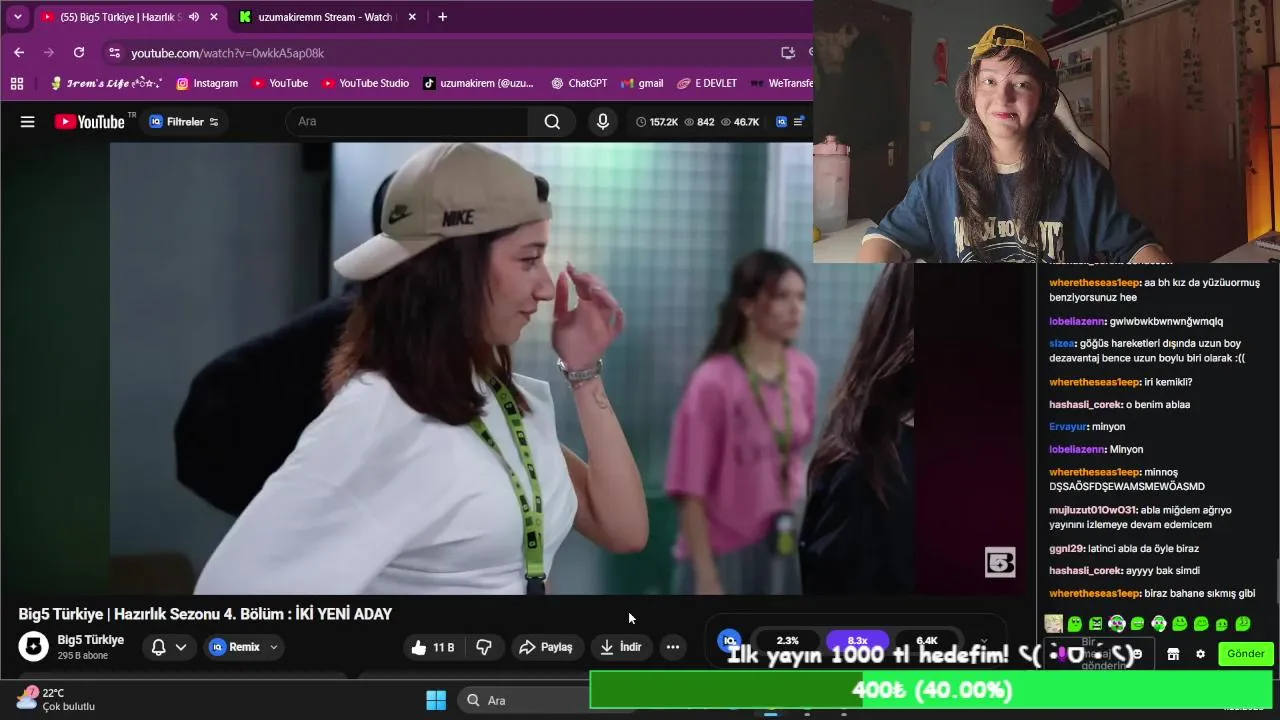The height and width of the screenshot is (720, 1280).
Task: Open the bookmarks apps grid icon
Action: (x=17, y=83)
